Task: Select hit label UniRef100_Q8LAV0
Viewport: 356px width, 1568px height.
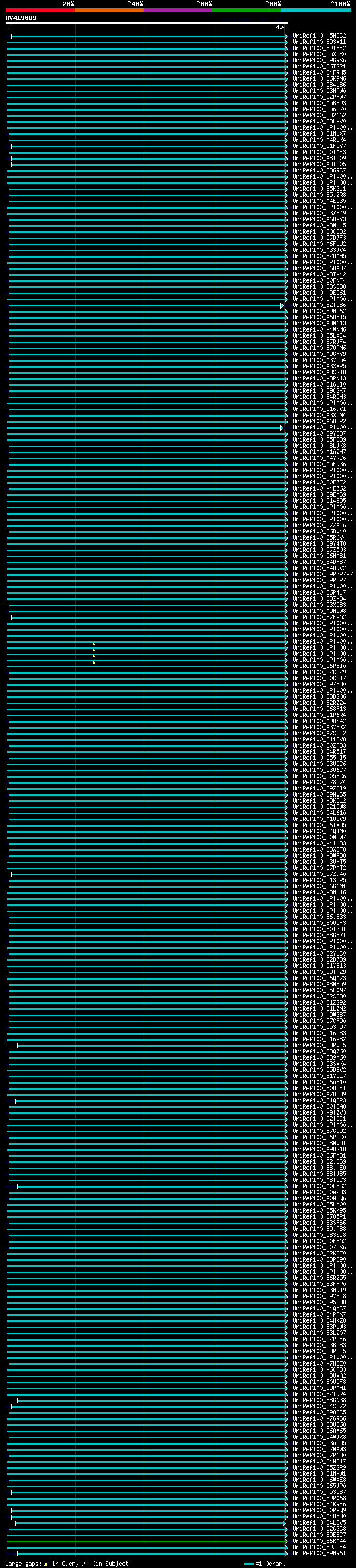Action: 319,121
